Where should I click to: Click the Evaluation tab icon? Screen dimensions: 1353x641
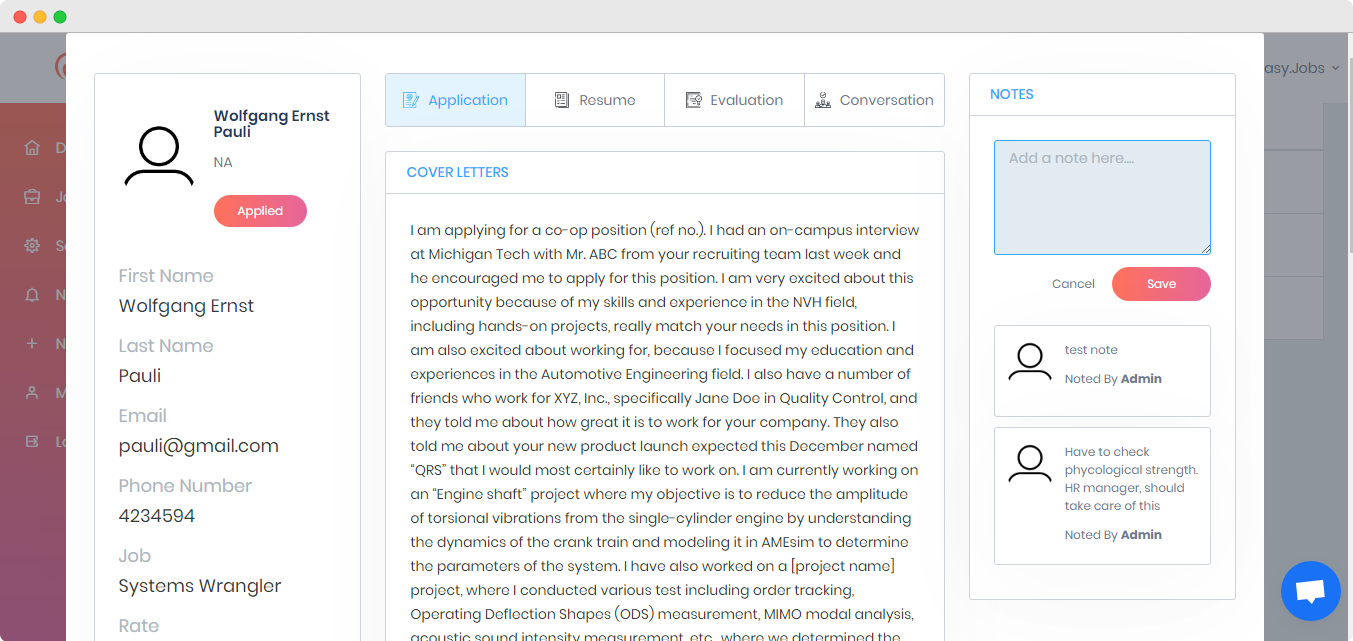pos(693,100)
